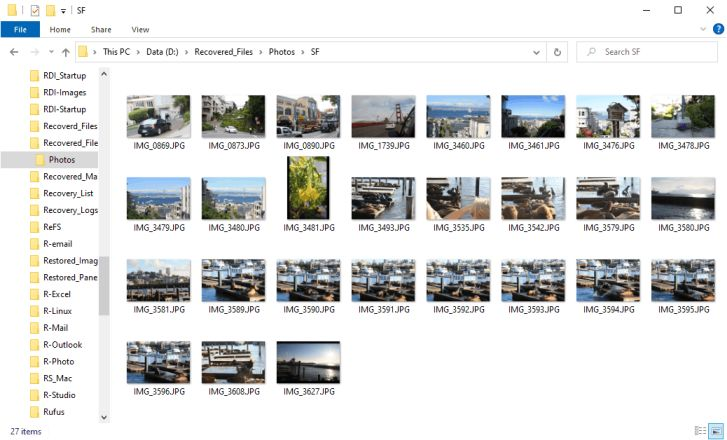Switch to the View ribbon tab
The image size is (727, 440).
(x=140, y=30)
